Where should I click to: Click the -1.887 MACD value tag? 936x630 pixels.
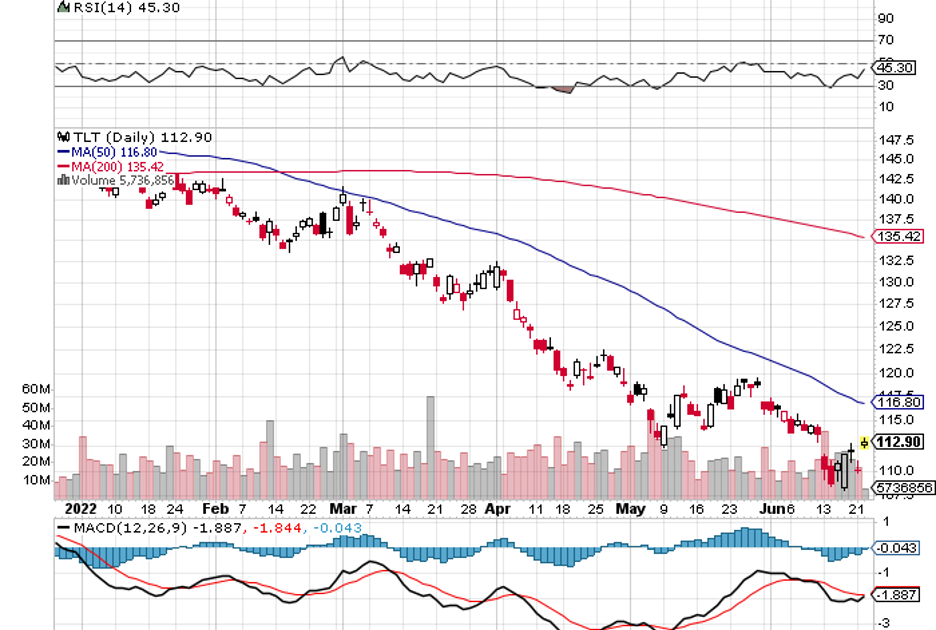[897, 595]
